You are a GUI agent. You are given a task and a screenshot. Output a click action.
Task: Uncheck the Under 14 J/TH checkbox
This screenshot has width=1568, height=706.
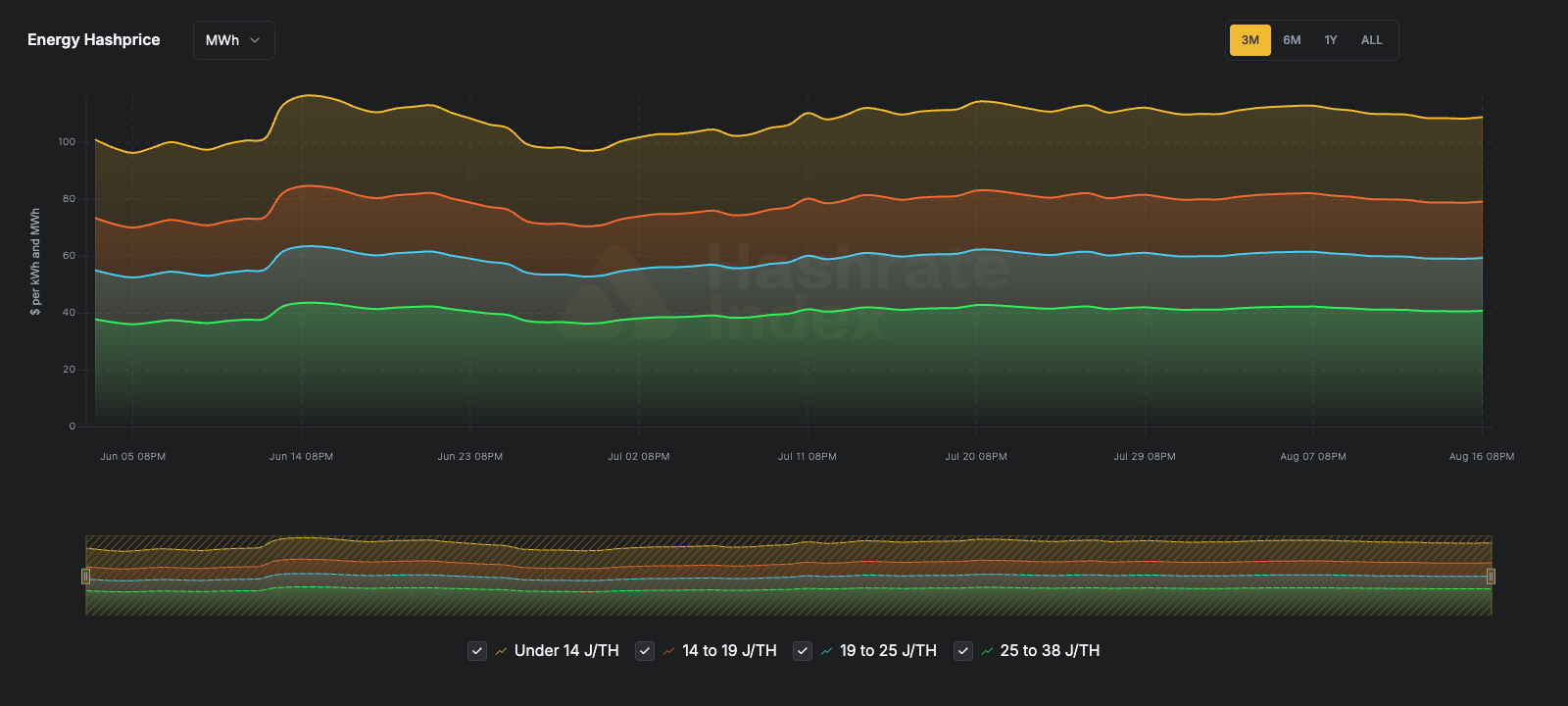tap(477, 651)
